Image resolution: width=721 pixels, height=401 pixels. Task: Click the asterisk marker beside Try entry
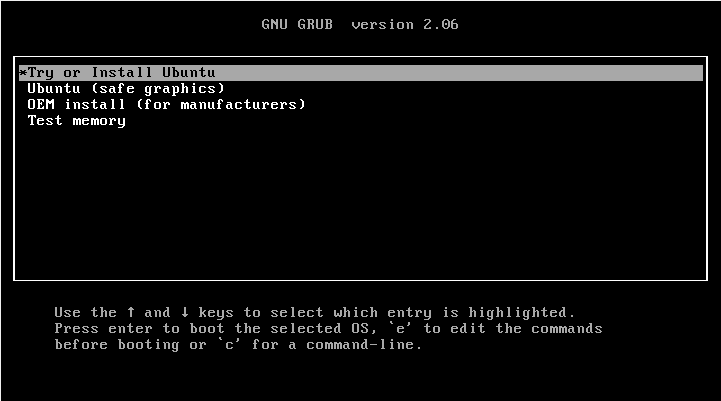(23, 73)
